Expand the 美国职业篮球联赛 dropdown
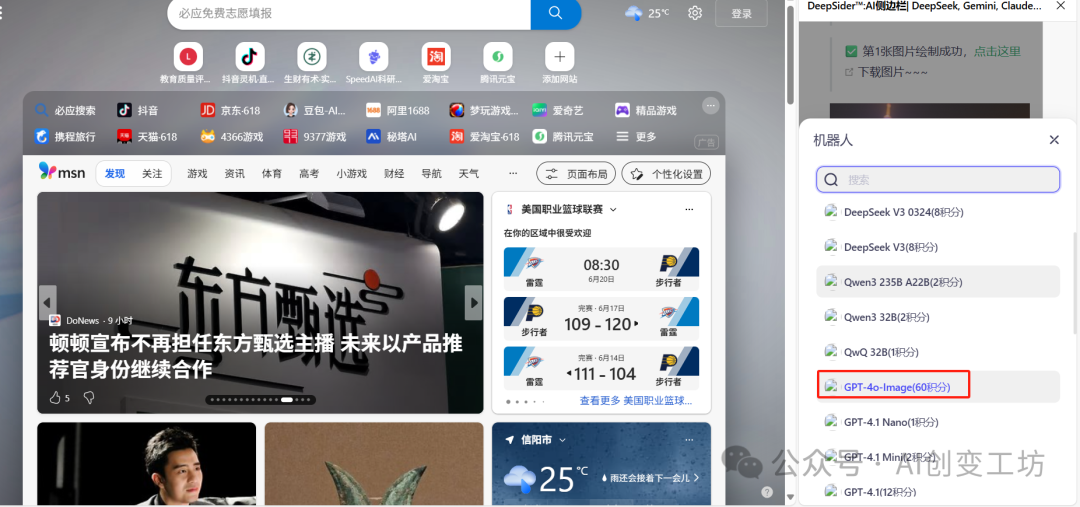1080x507 pixels. (613, 209)
